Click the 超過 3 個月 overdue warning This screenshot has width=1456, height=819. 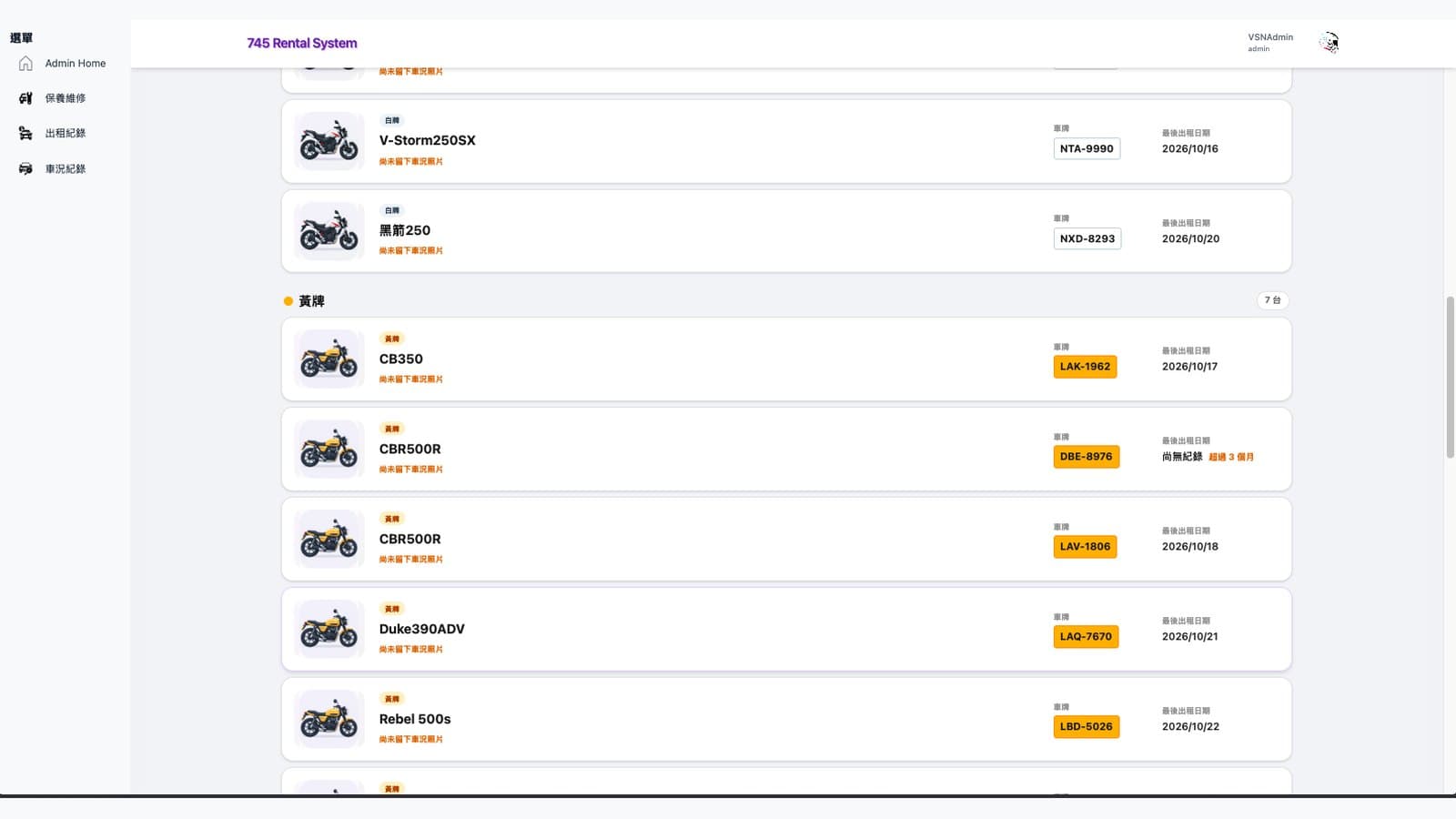(1231, 457)
